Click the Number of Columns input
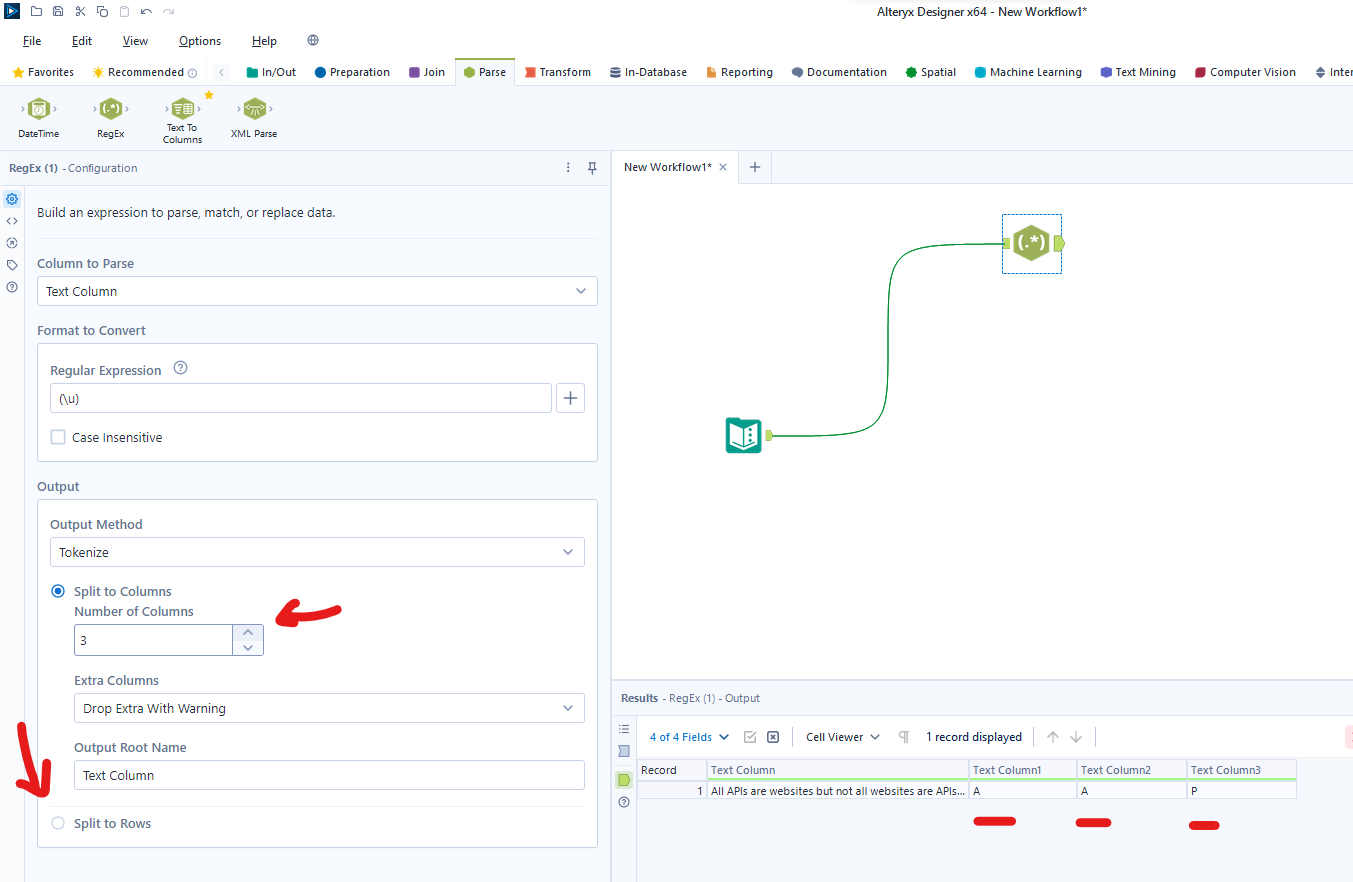The width and height of the screenshot is (1353, 882). click(x=154, y=640)
